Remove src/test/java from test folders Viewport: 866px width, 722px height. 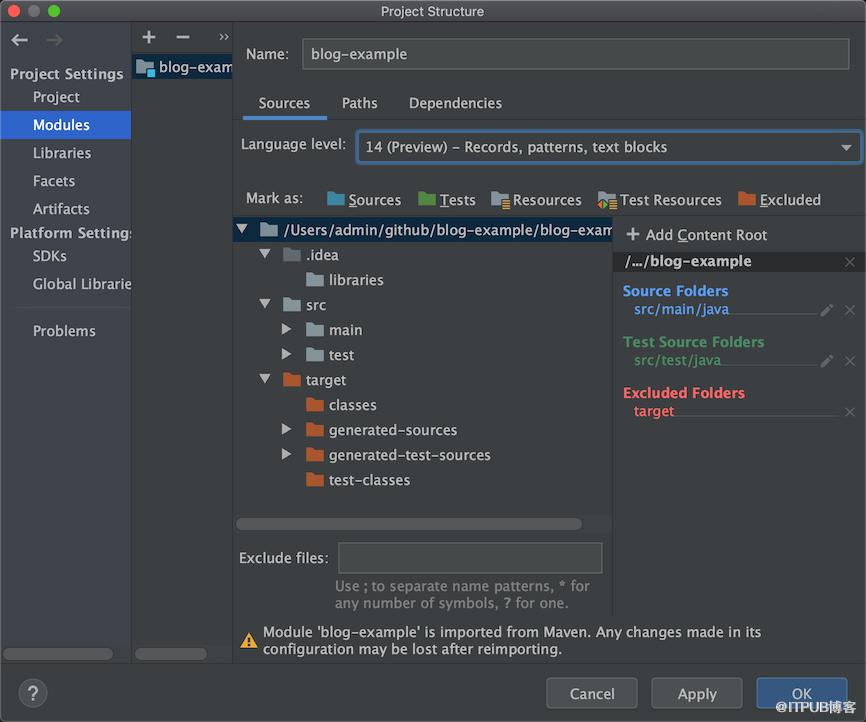[850, 361]
